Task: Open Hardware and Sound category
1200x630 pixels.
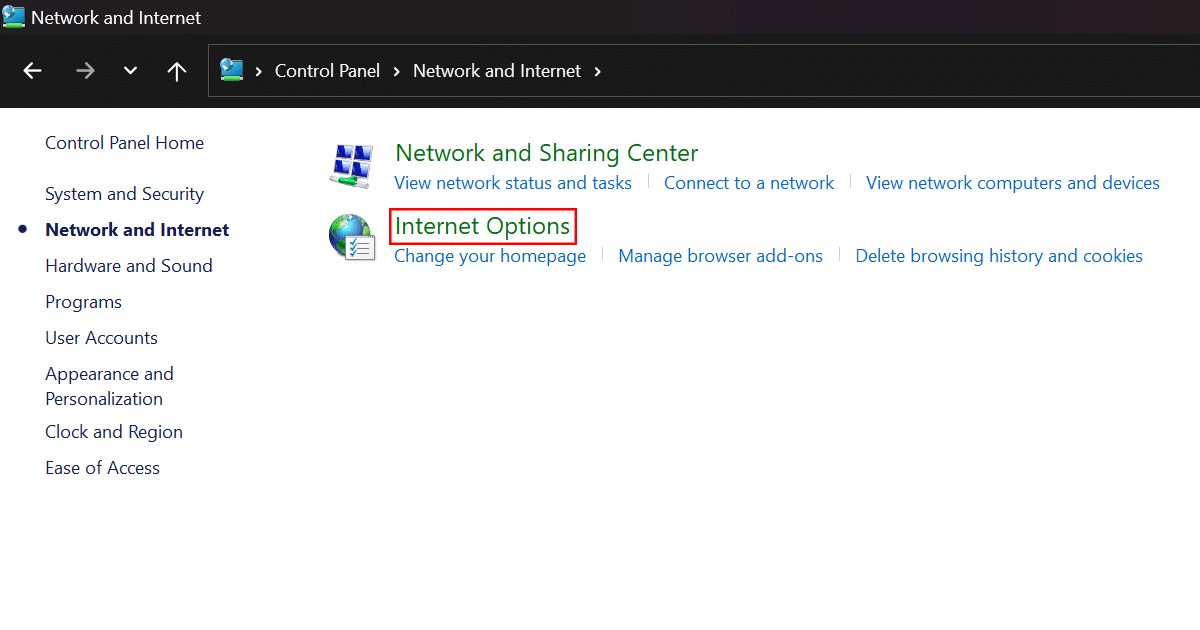Action: point(128,266)
